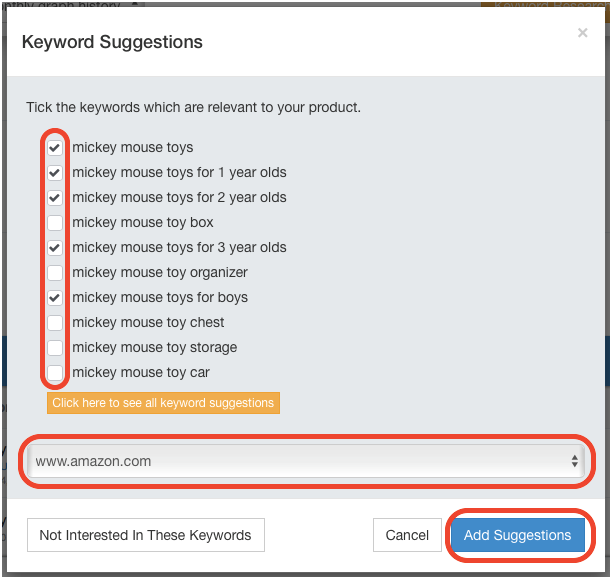Untick 'mickey mouse toys for boys'

click(x=55, y=298)
